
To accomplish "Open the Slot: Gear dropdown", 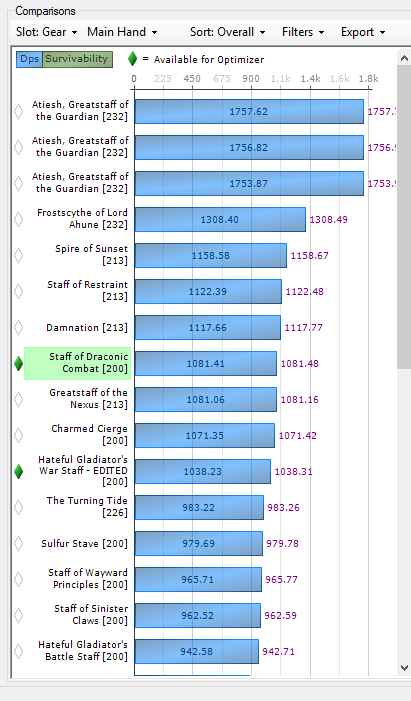I will point(47,32).
